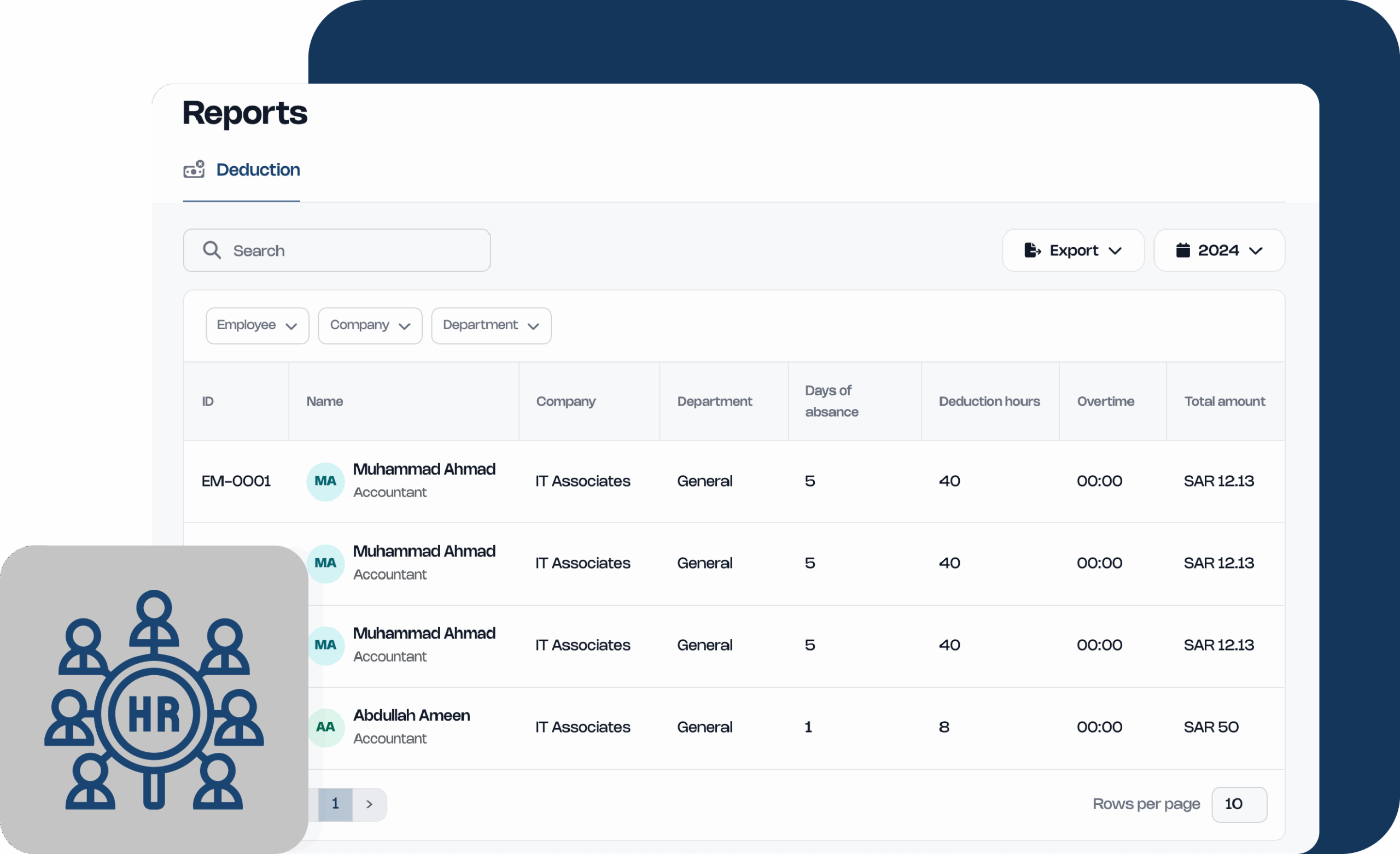The image size is (1400, 854).
Task: Open the Employee filter dropdown
Action: (258, 325)
